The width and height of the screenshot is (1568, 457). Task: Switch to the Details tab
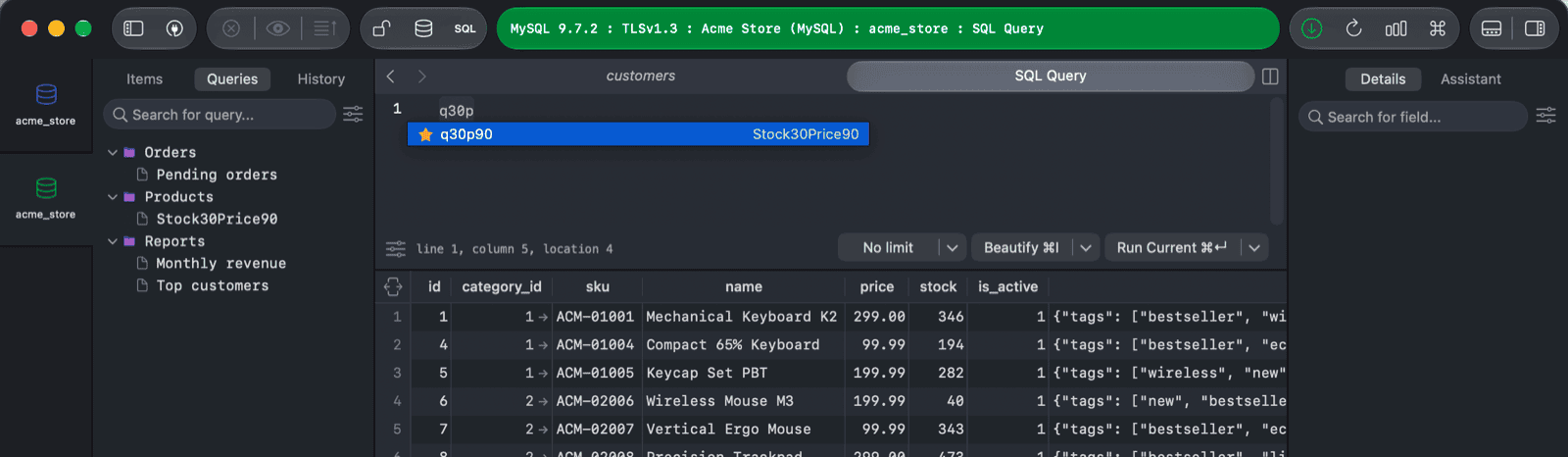coord(1383,79)
